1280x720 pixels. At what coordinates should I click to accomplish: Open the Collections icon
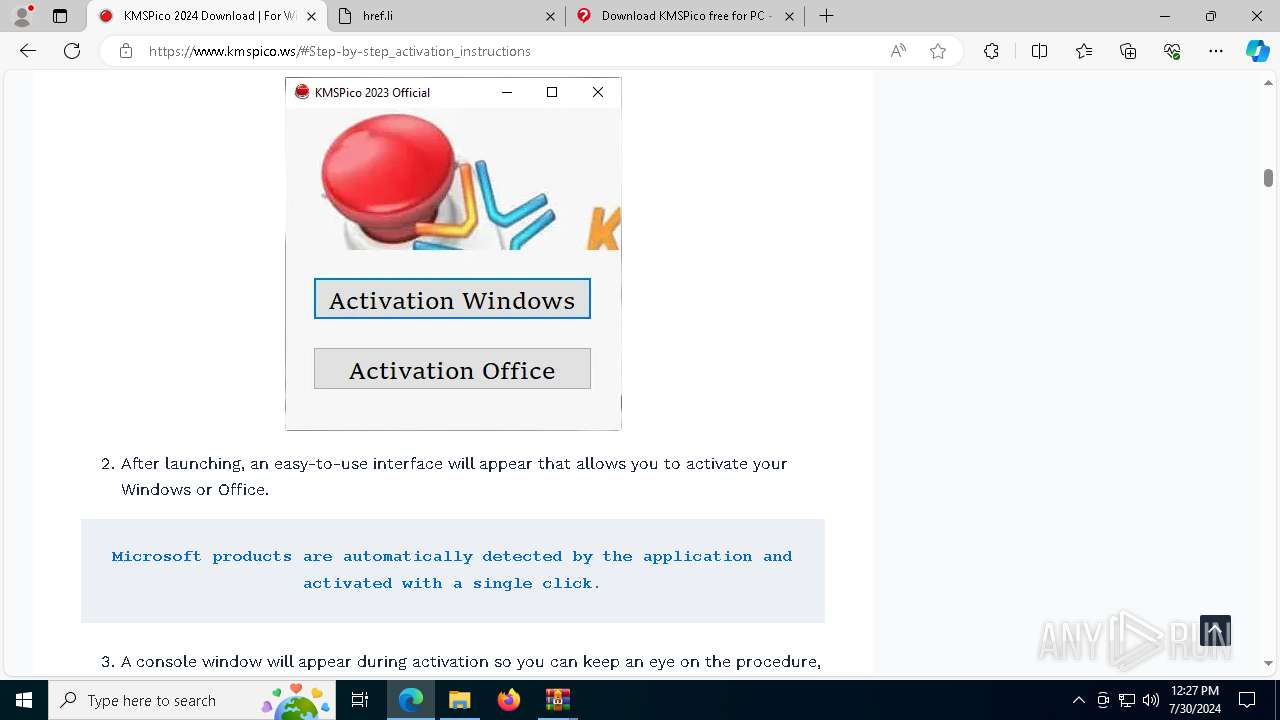(x=1128, y=51)
